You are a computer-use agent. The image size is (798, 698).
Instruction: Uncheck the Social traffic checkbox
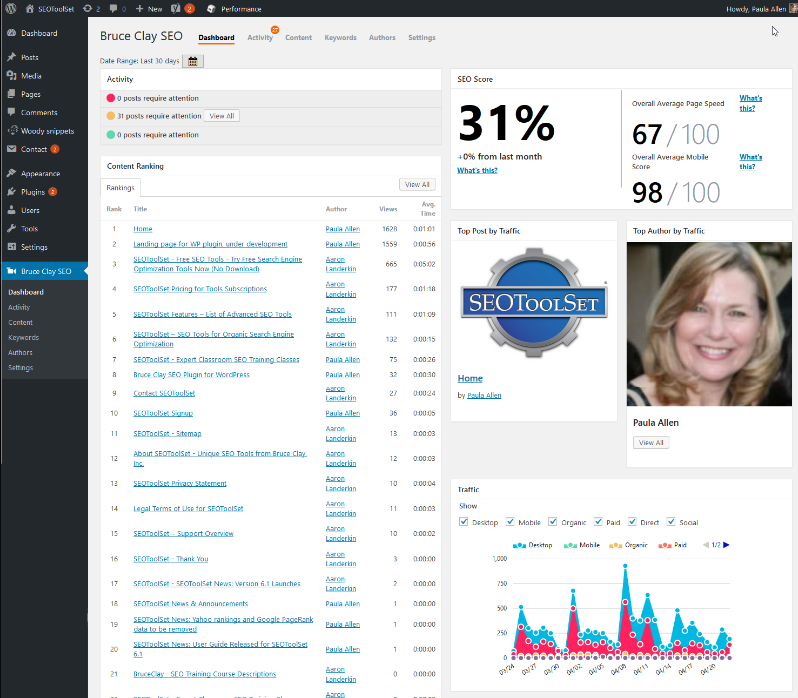click(x=671, y=521)
